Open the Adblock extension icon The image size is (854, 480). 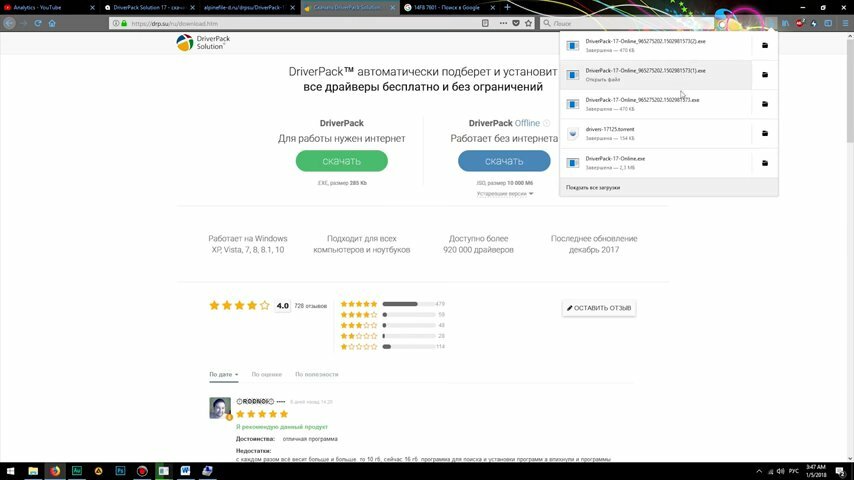pos(800,23)
